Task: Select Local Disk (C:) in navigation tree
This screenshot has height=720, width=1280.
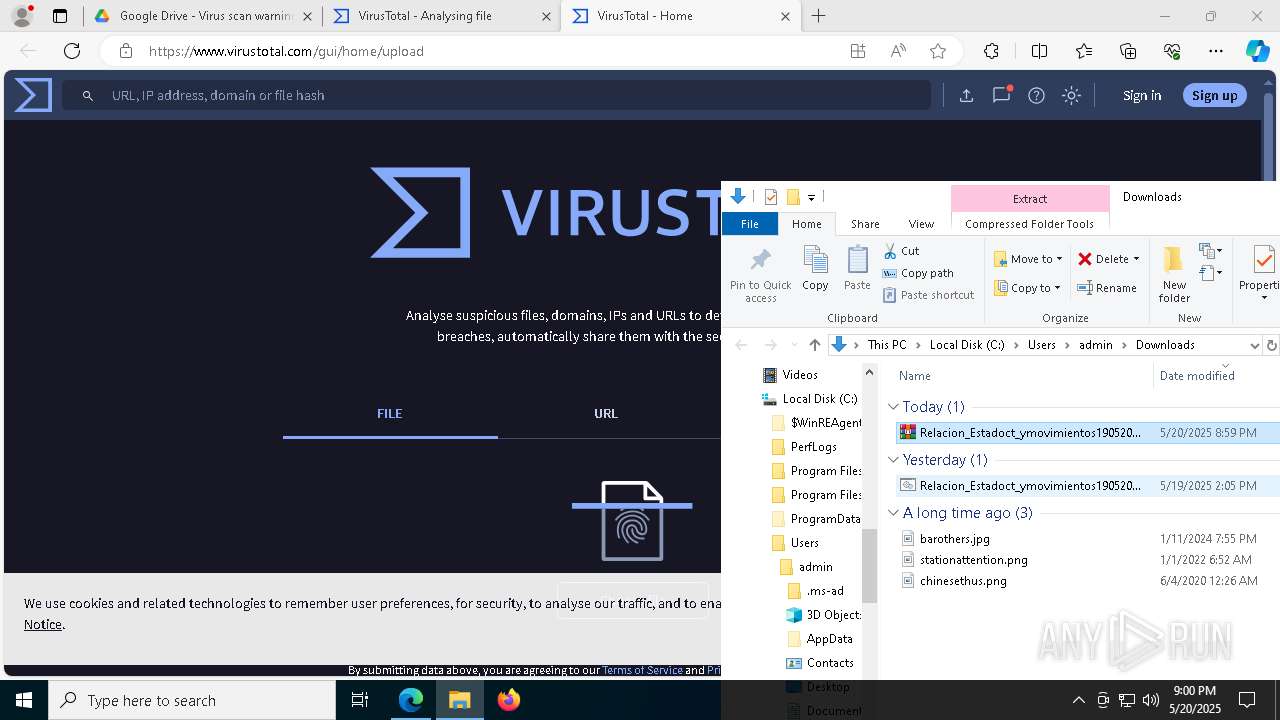Action: (820, 399)
